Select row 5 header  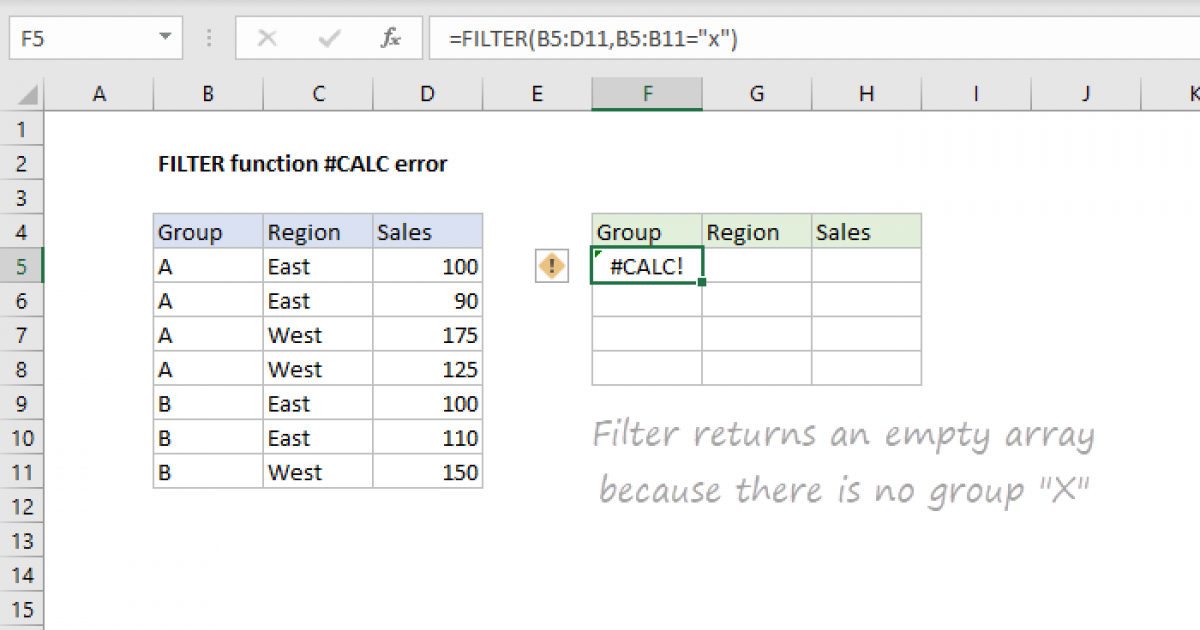[x=24, y=267]
